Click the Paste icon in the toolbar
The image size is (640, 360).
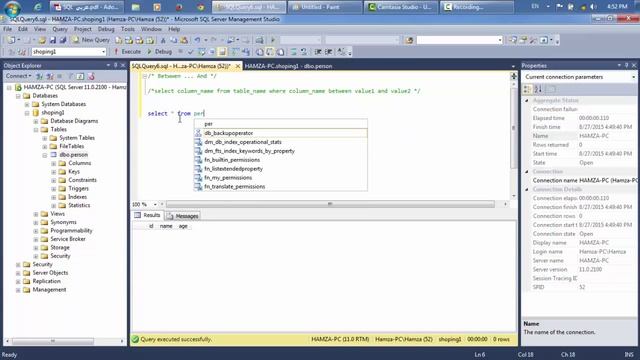click(184, 40)
